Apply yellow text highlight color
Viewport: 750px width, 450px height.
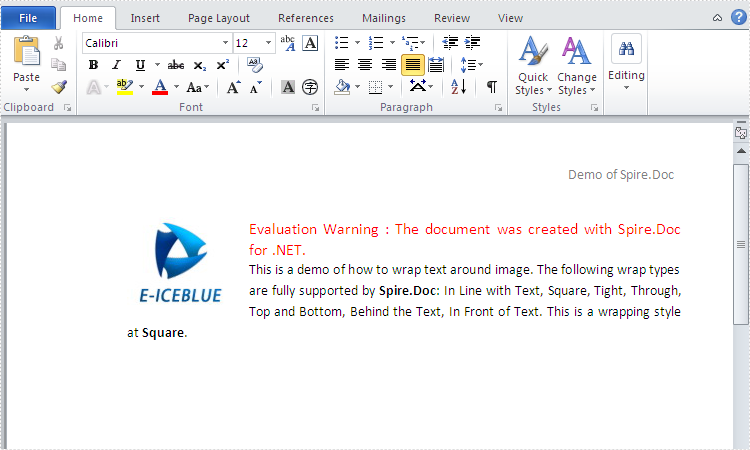point(125,87)
